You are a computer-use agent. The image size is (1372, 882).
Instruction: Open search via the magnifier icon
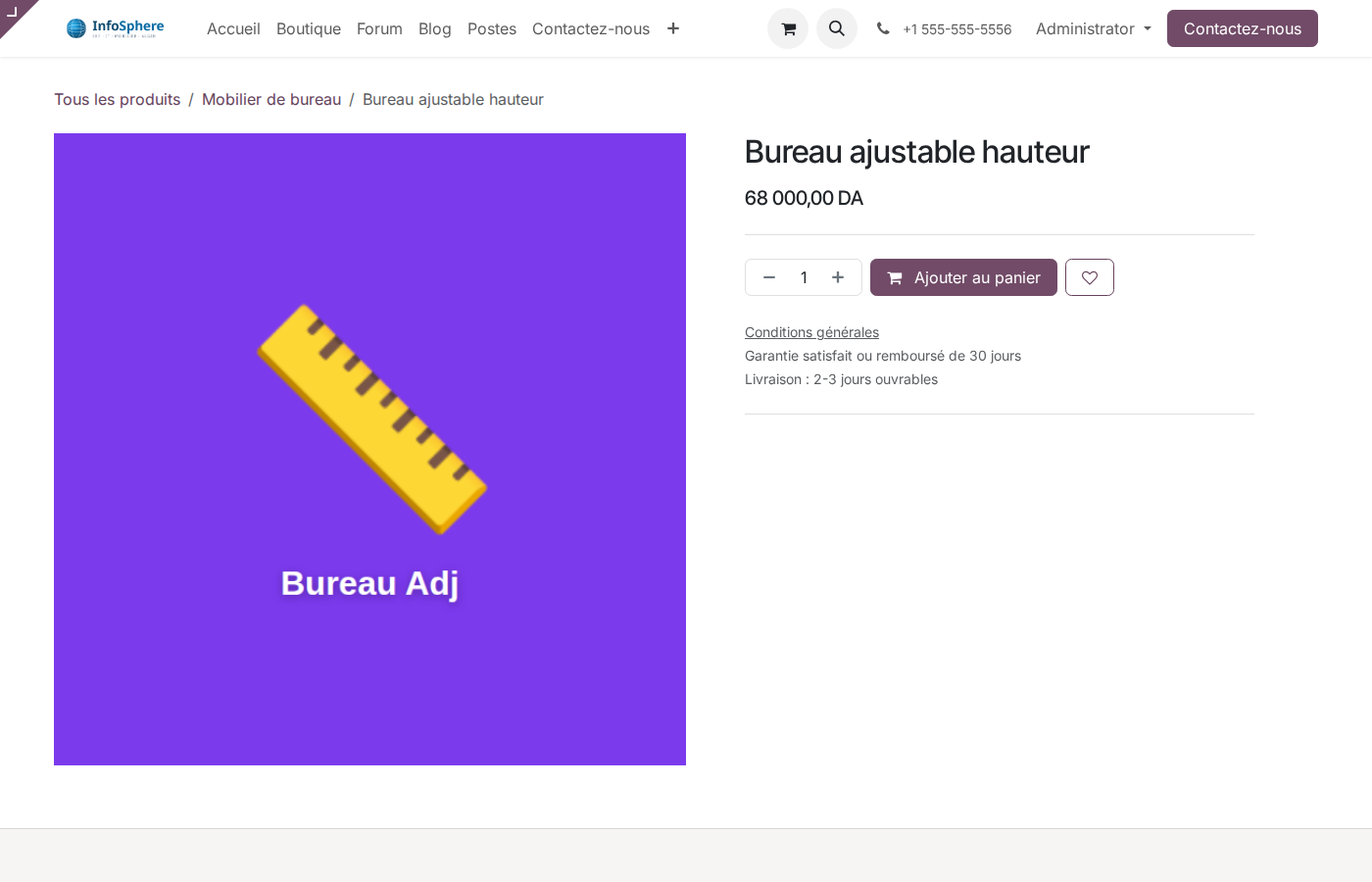point(836,28)
